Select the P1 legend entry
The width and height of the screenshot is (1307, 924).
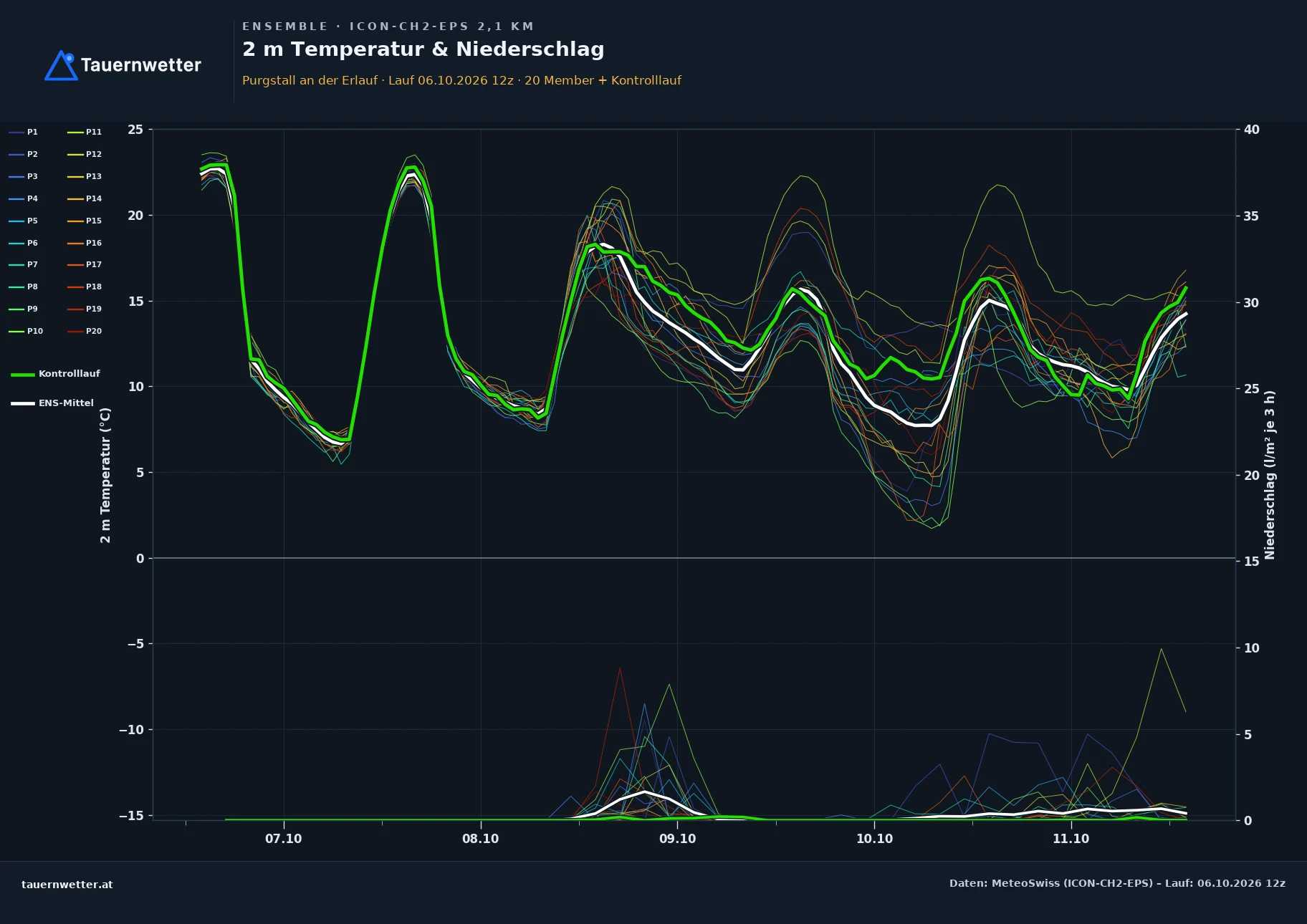coord(24,132)
